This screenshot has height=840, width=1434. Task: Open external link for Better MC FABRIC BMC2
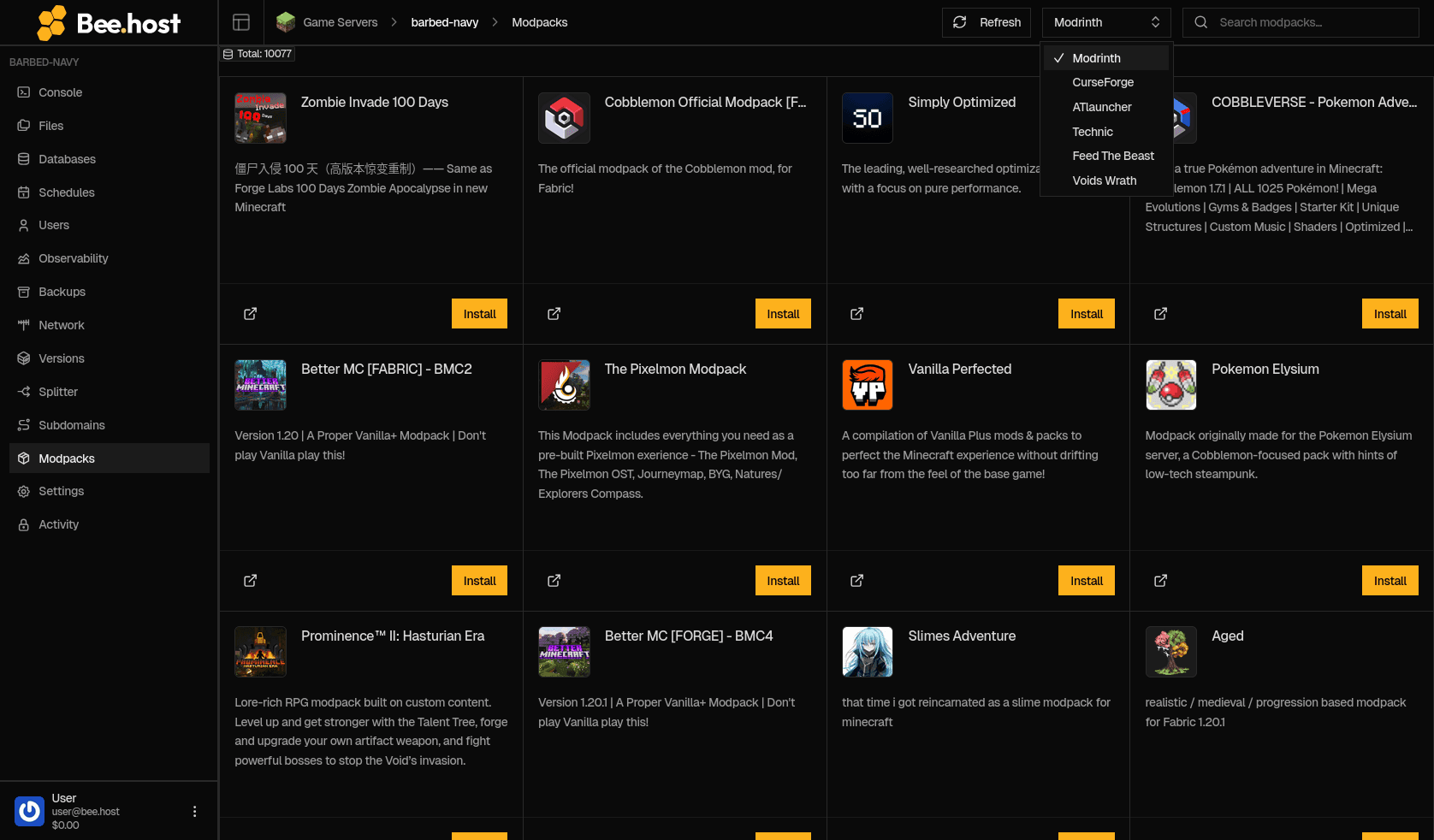click(x=251, y=581)
